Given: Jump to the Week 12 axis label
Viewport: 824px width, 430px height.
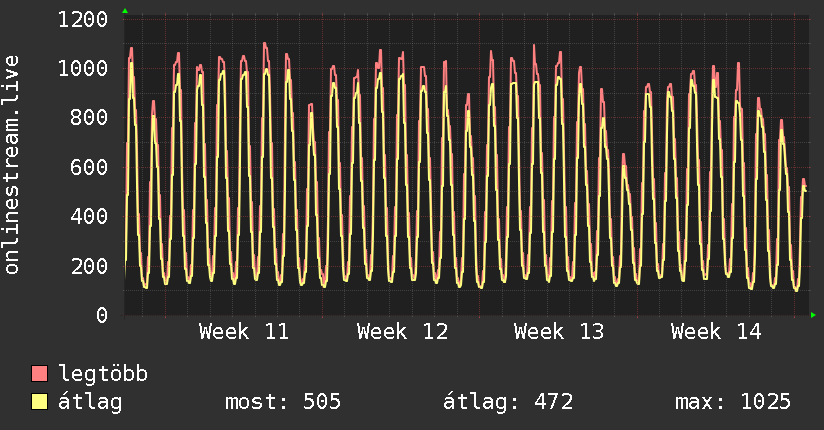Looking at the screenshot, I should tap(401, 331).
